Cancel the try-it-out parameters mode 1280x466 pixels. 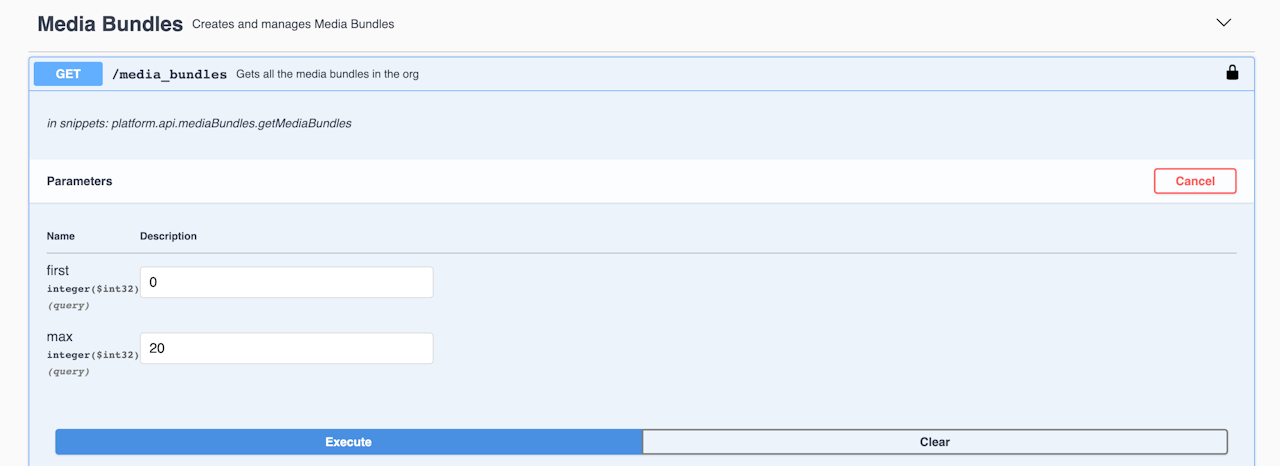[1194, 181]
